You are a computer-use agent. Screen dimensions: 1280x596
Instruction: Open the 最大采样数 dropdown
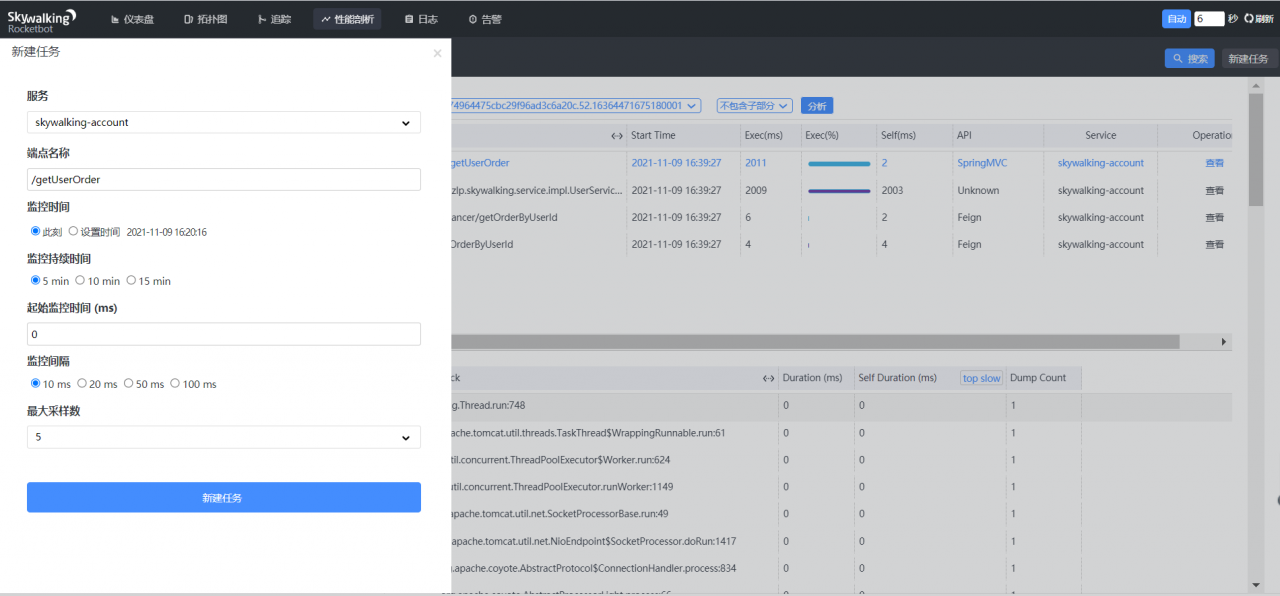(x=224, y=437)
